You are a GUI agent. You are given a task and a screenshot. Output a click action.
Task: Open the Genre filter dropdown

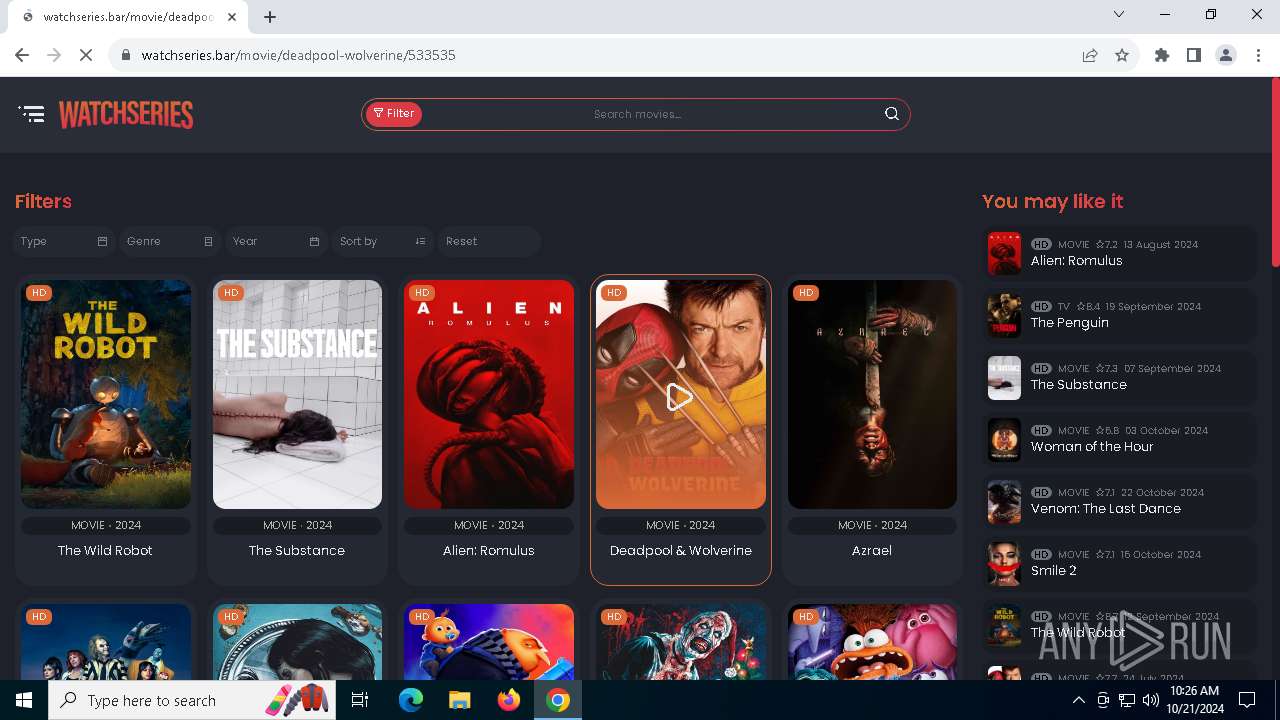170,241
